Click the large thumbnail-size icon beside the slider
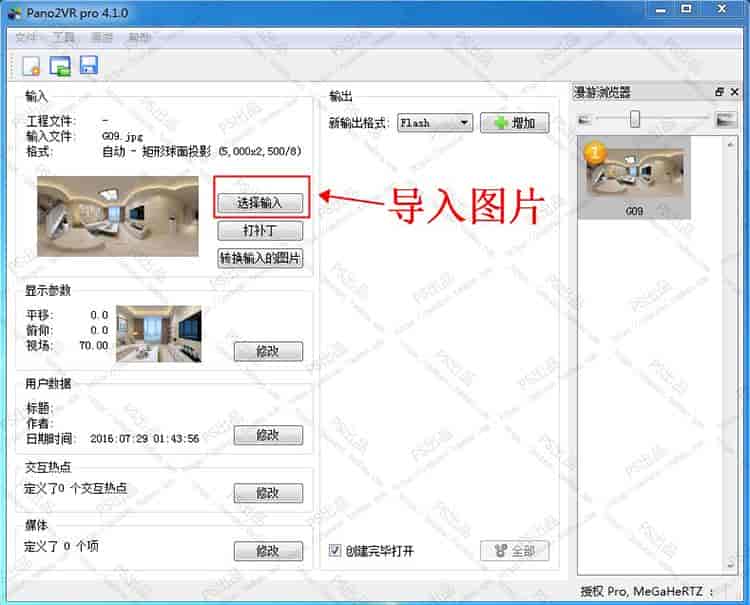The image size is (750, 605). tap(726, 119)
